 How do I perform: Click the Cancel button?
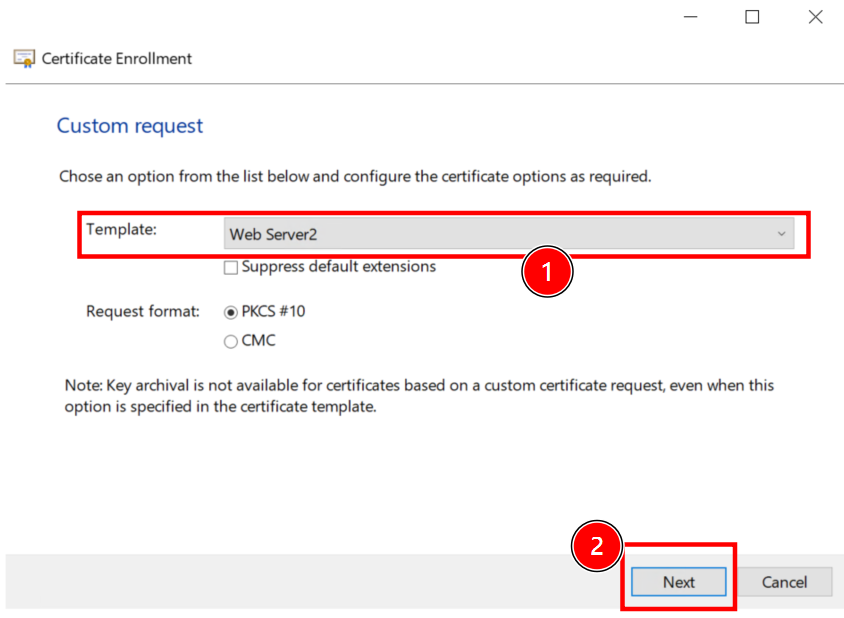click(x=784, y=582)
